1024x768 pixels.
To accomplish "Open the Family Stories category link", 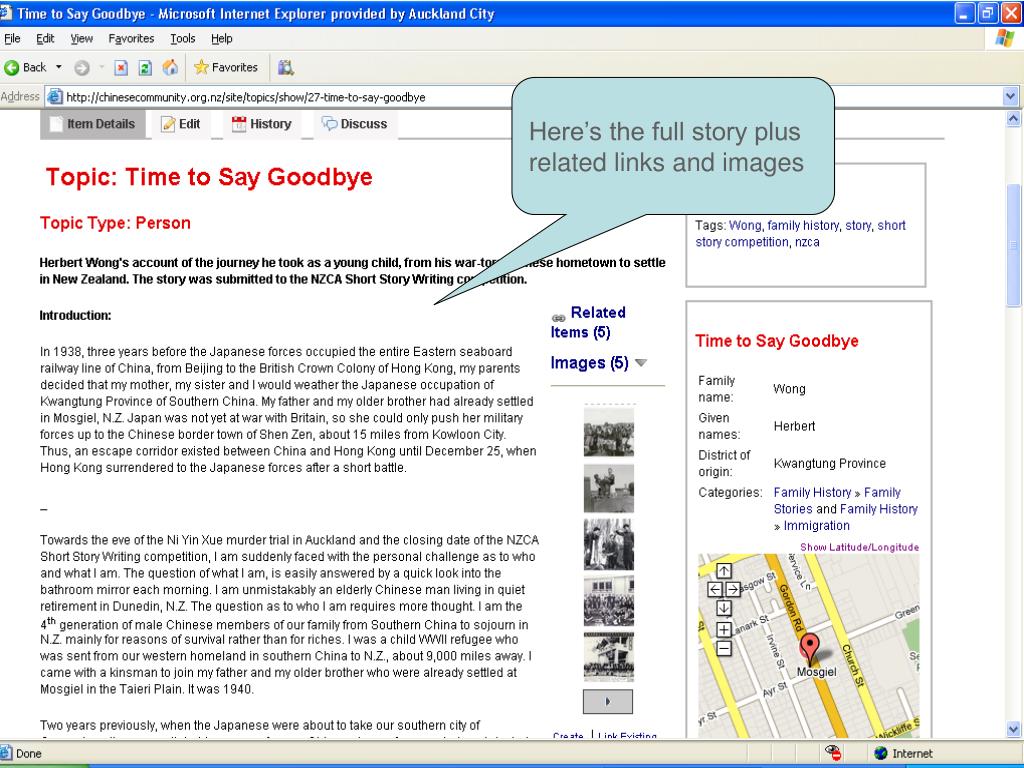I will click(837, 501).
